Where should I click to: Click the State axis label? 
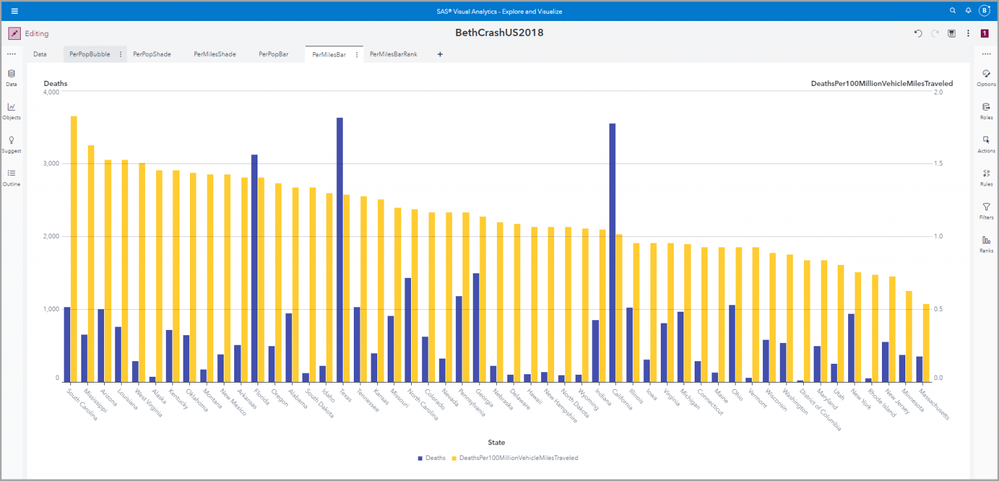coord(497,442)
